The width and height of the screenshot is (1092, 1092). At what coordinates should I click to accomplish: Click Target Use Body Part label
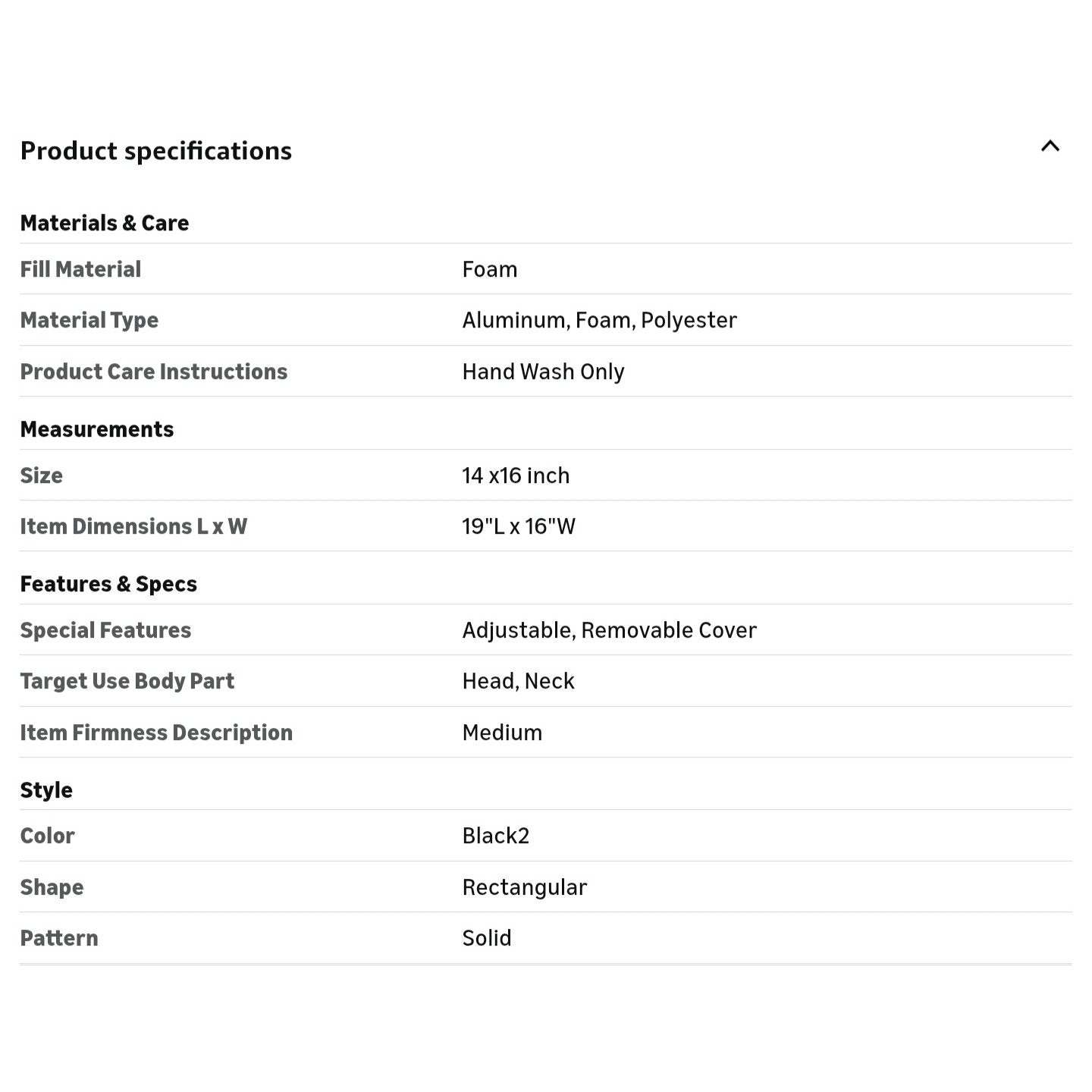click(127, 681)
